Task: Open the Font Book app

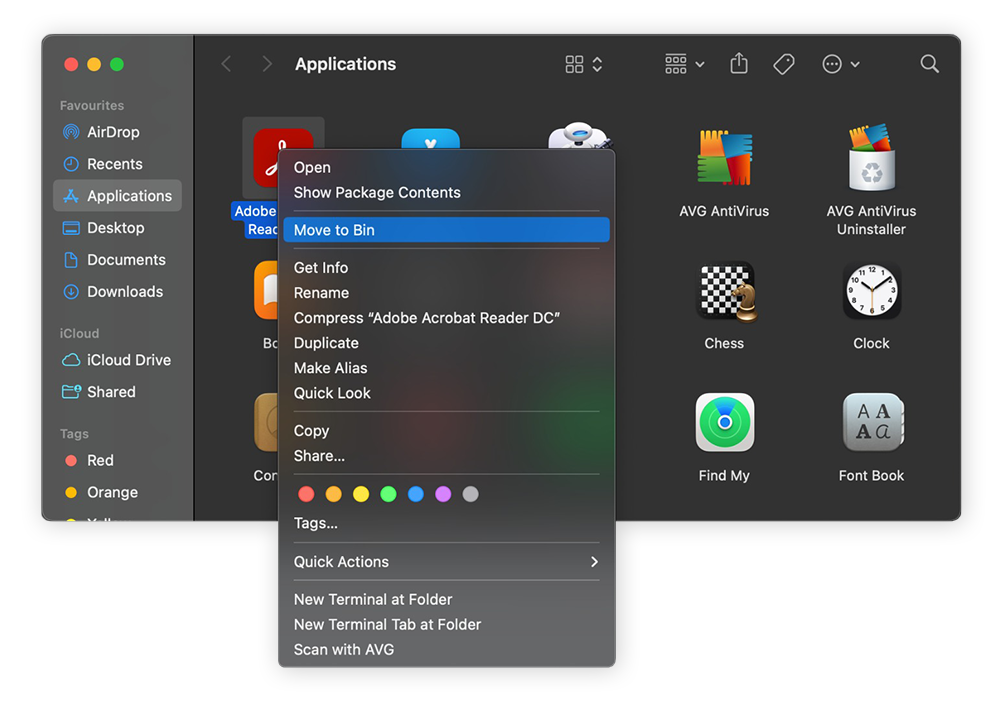Action: tap(871, 422)
